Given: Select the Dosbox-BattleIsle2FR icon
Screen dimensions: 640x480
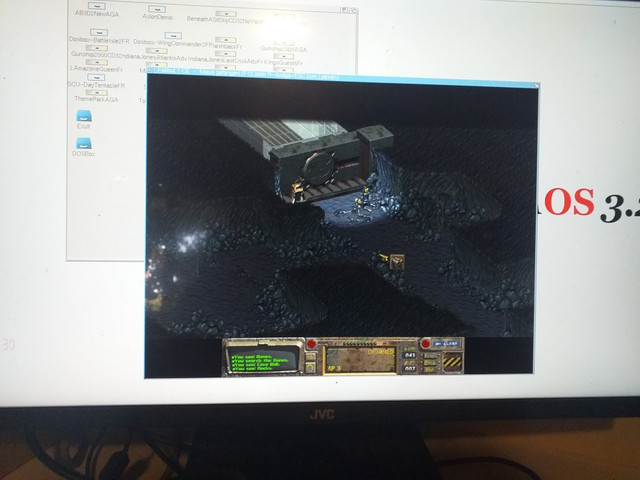Looking at the screenshot, I should pos(99,36).
